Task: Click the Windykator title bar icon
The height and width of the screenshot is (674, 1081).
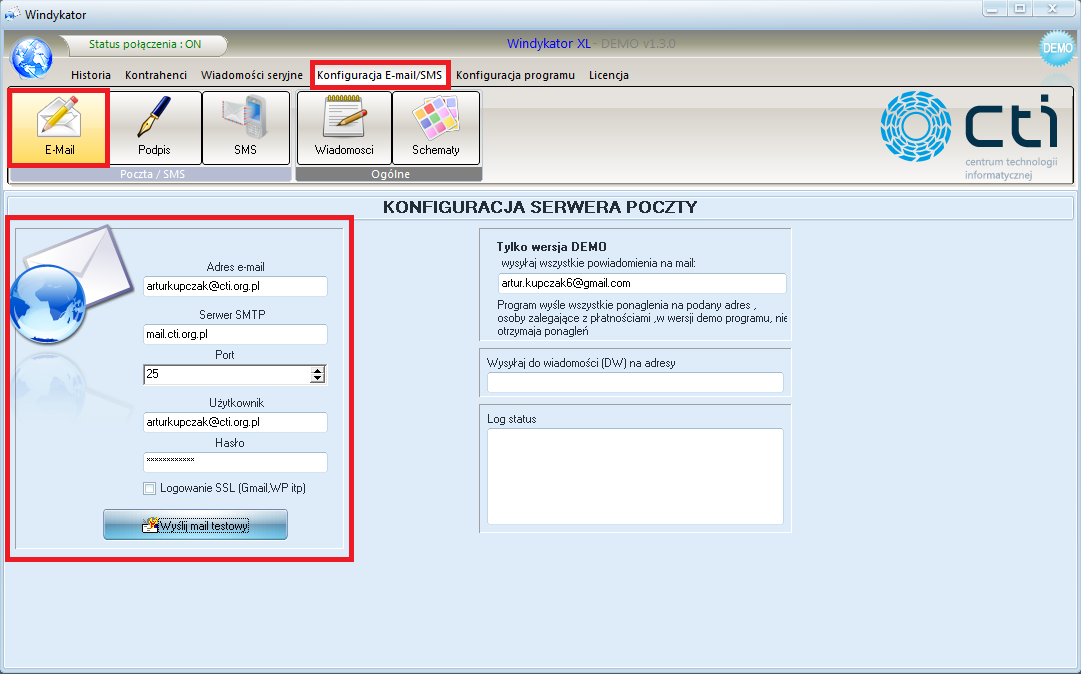Action: coord(12,14)
